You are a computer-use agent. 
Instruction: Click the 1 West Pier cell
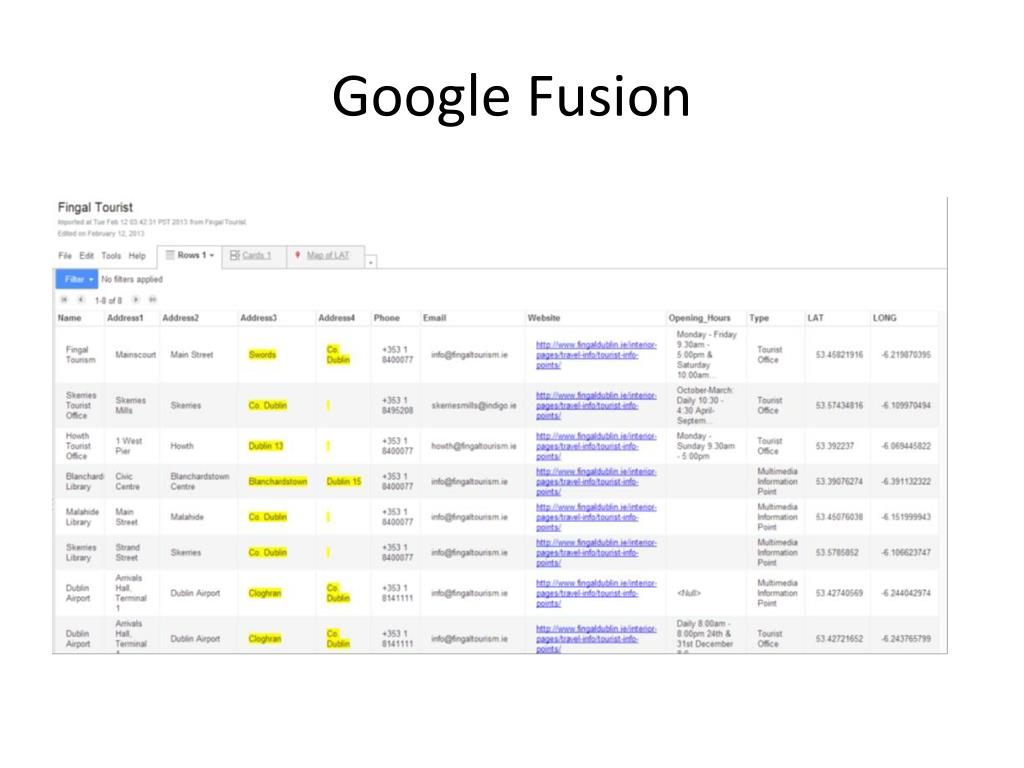coord(129,446)
